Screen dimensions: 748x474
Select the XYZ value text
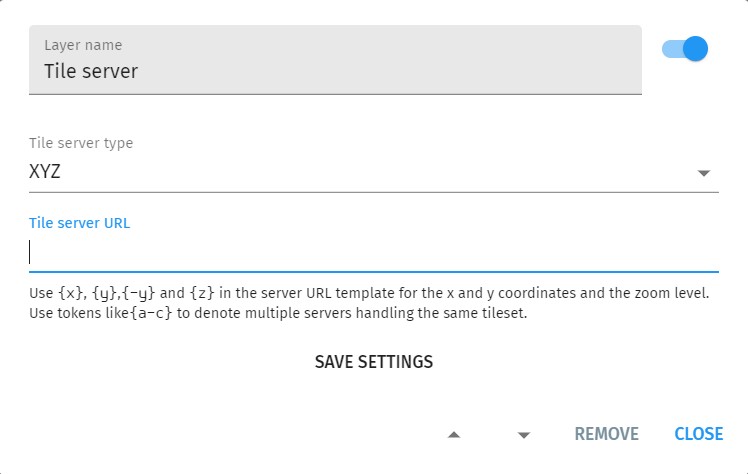tap(45, 172)
